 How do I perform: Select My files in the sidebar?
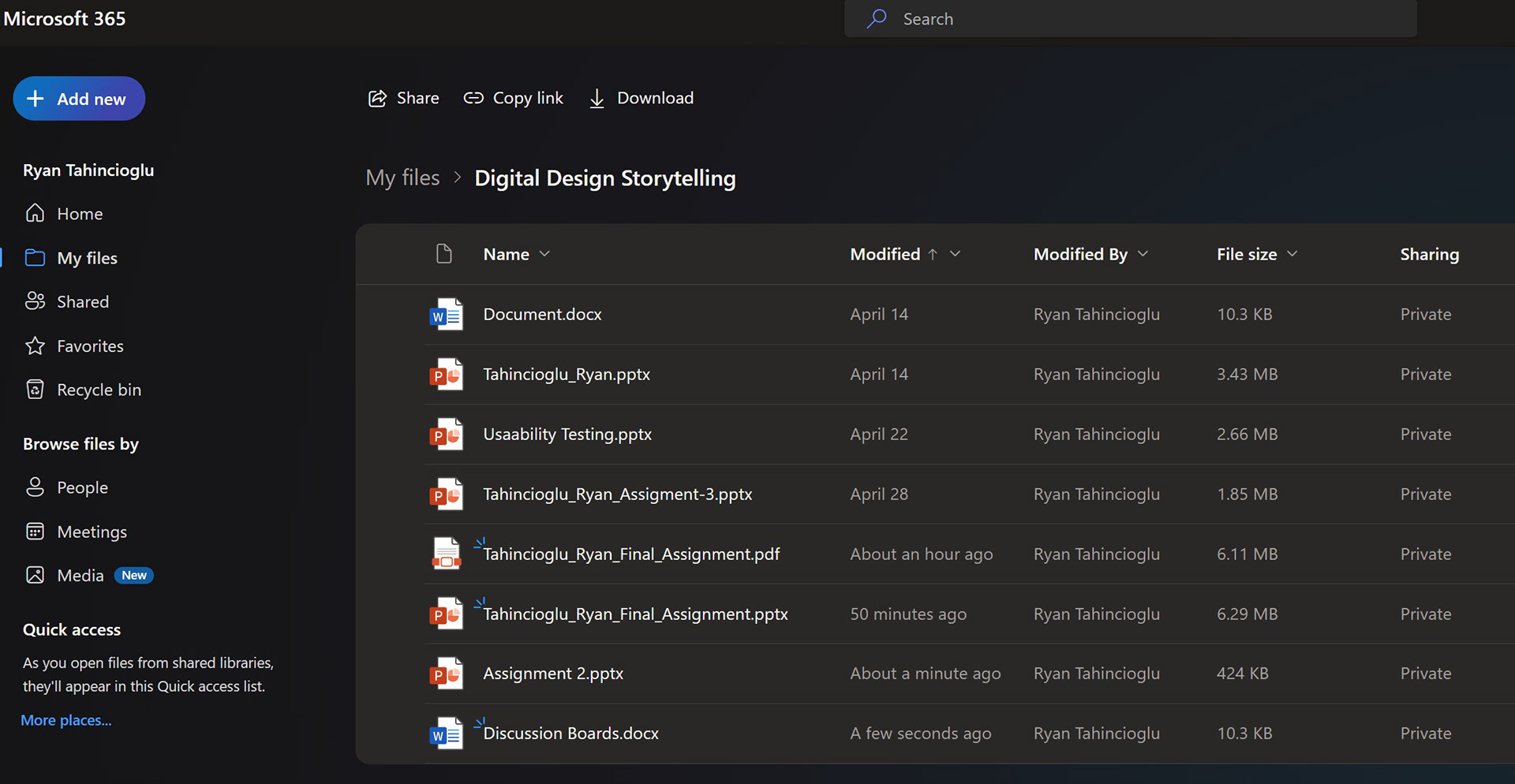pos(87,258)
